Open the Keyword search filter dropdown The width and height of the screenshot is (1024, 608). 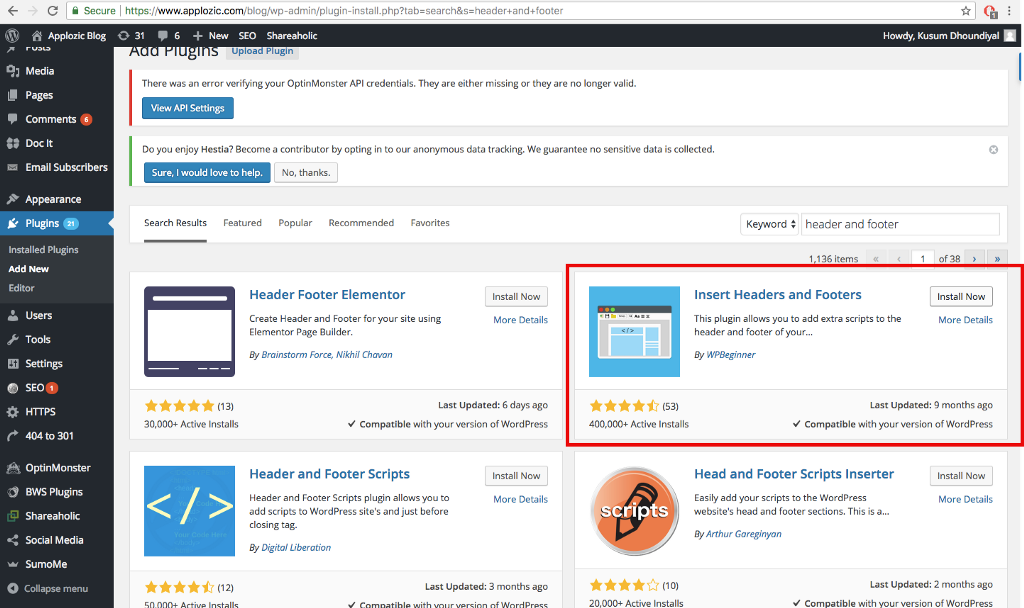[x=769, y=224]
